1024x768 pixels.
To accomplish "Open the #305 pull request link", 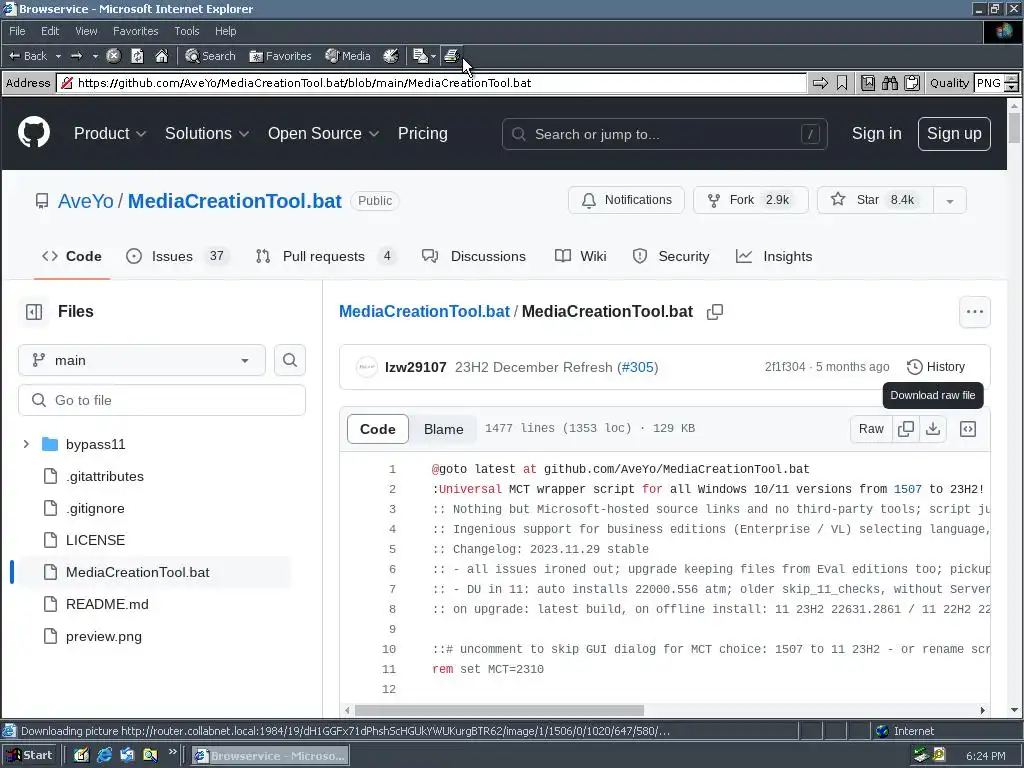I will (x=637, y=367).
